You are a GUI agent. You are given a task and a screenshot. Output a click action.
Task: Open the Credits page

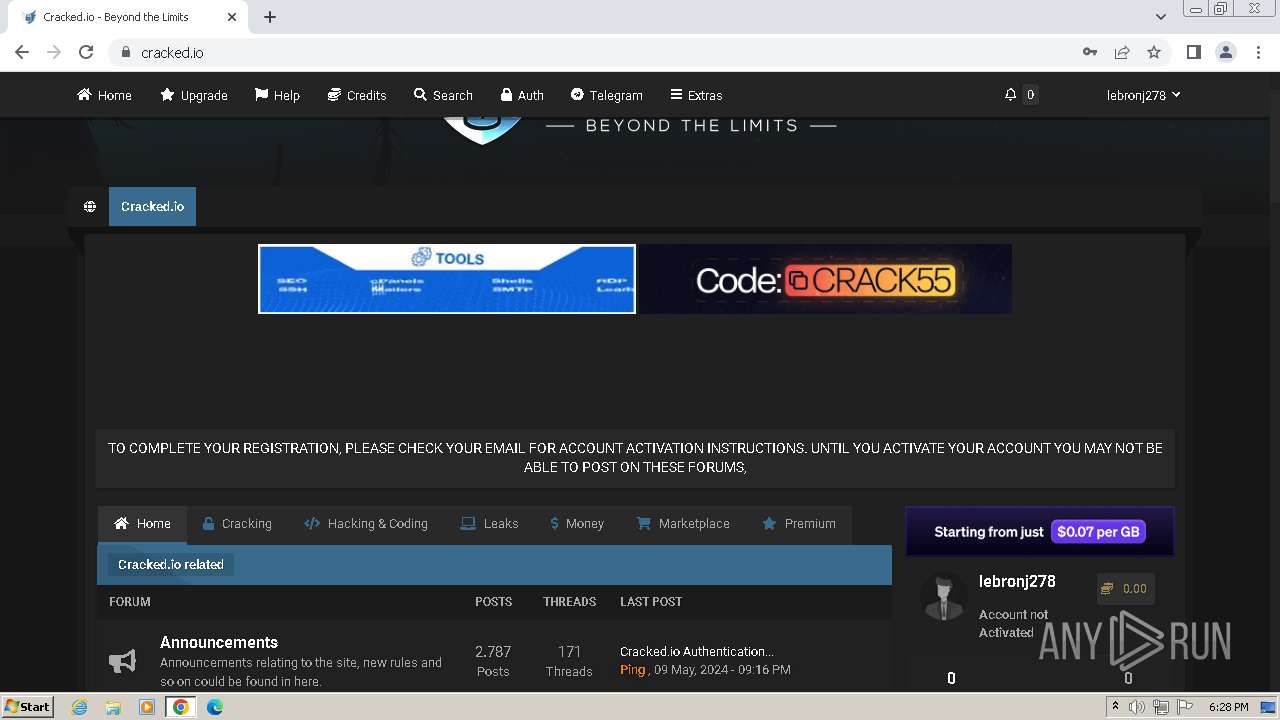357,95
